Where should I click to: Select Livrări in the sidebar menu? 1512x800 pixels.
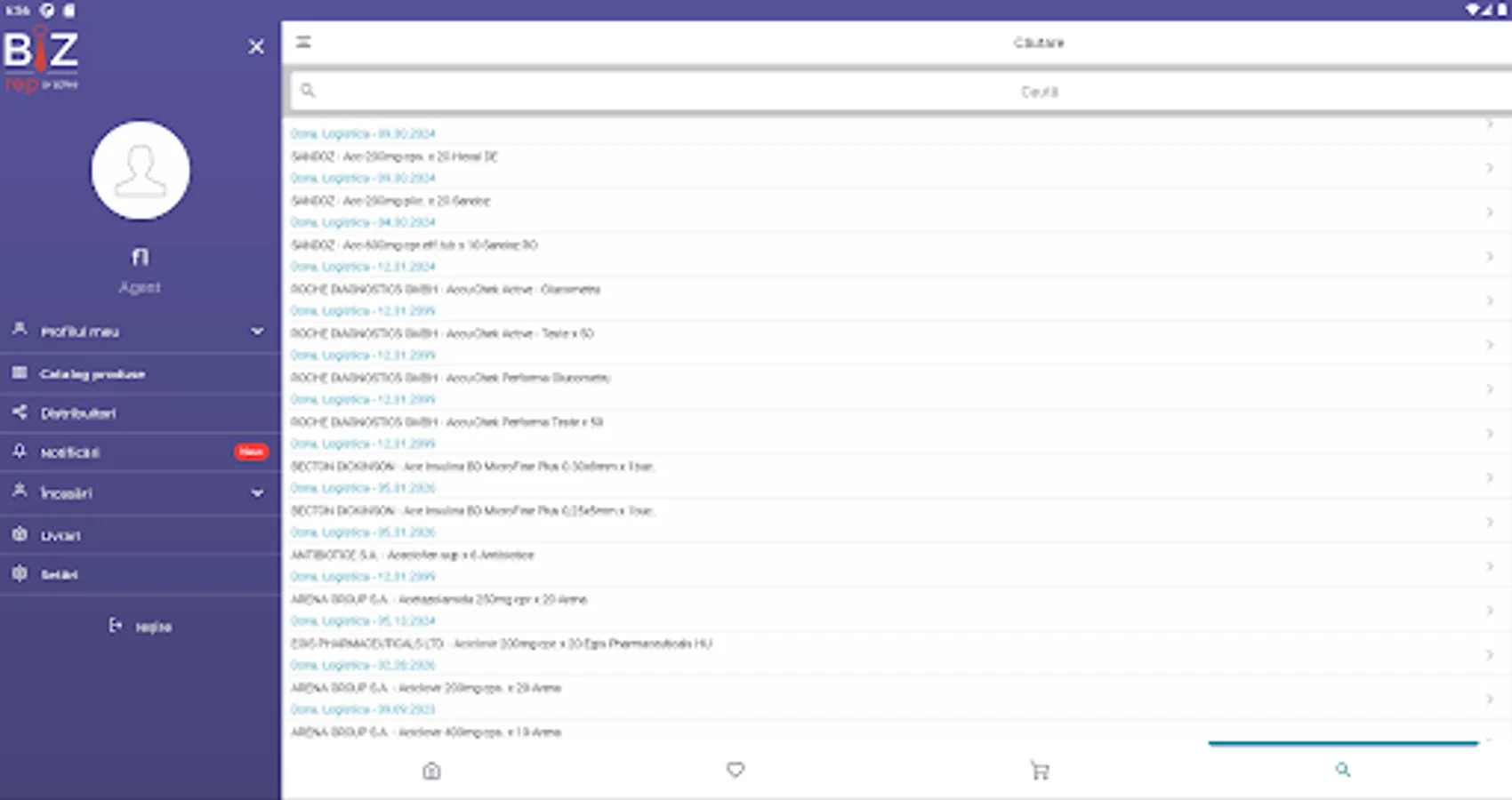(60, 534)
